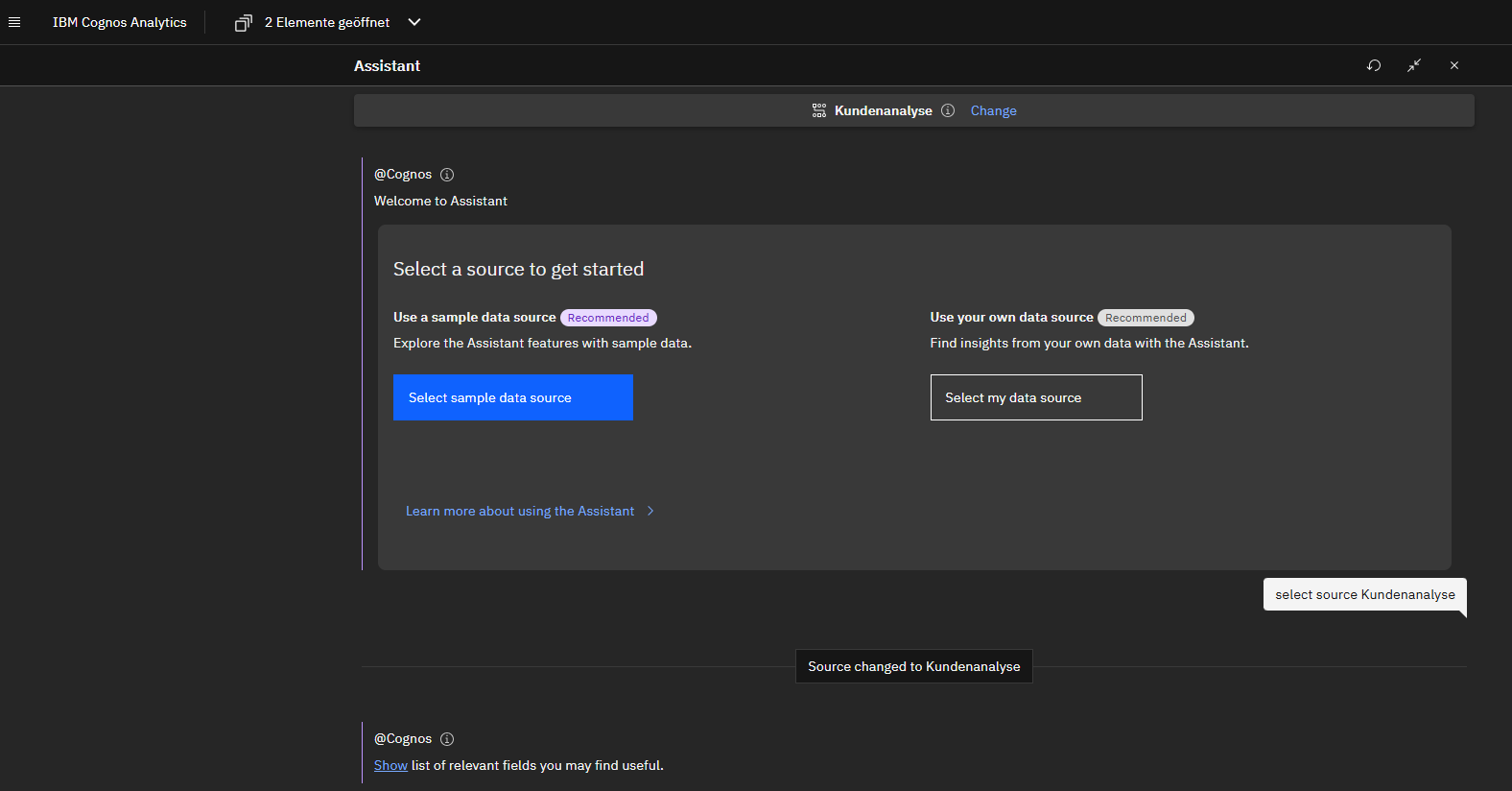Open the 2 Elemente geöffnet switcher label
The image size is (1512, 791).
pos(327,22)
